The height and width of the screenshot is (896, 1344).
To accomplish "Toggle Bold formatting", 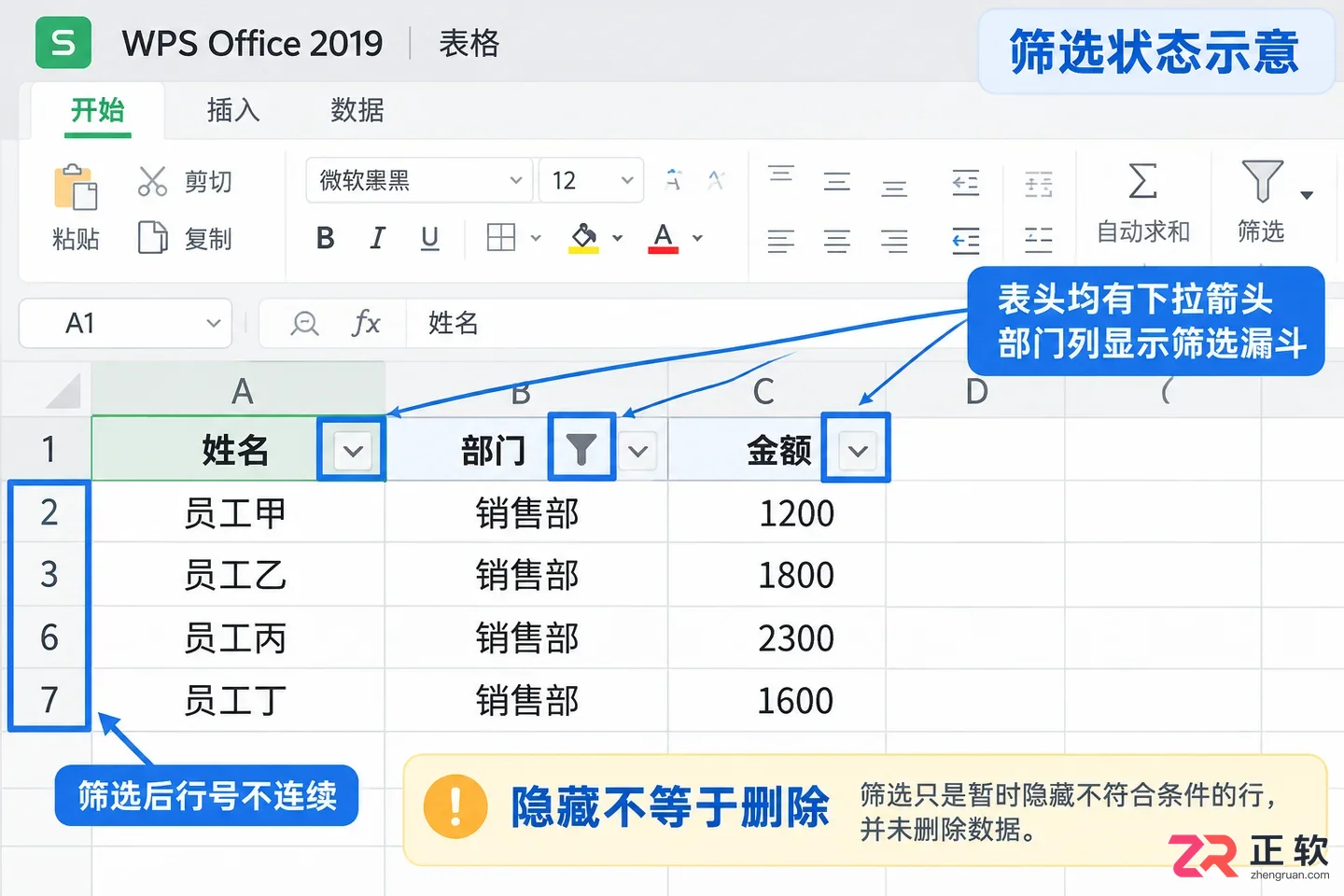I will [x=325, y=238].
